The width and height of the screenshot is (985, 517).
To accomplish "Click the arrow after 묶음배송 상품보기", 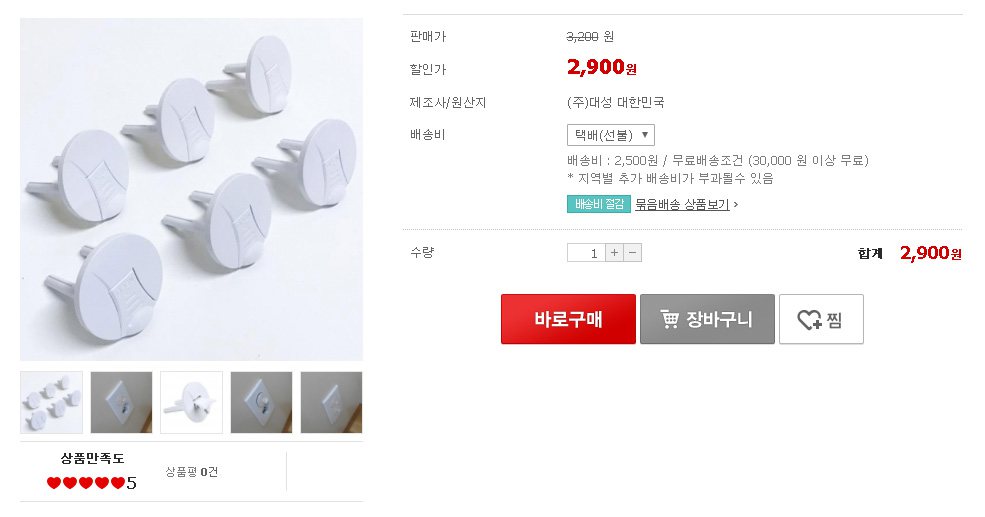I will click(736, 204).
